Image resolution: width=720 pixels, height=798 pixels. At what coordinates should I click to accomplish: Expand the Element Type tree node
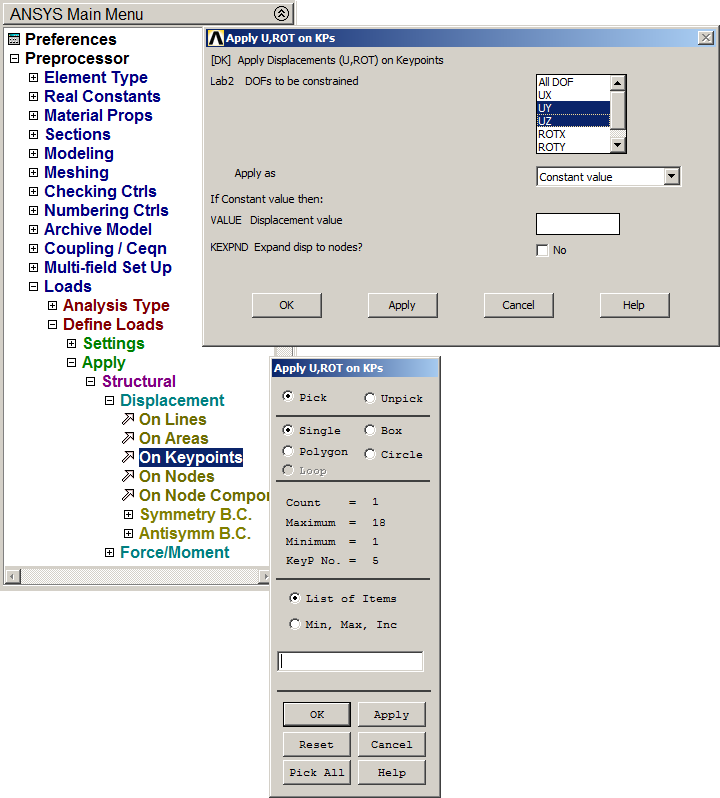pyautogui.click(x=33, y=78)
